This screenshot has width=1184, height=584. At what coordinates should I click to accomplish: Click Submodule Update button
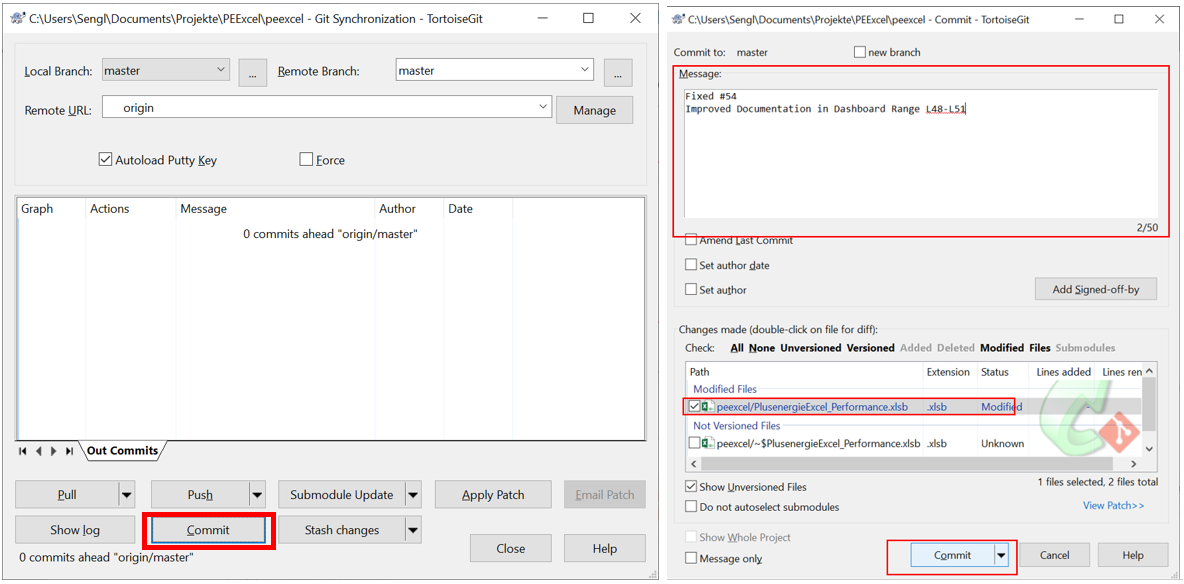click(342, 495)
